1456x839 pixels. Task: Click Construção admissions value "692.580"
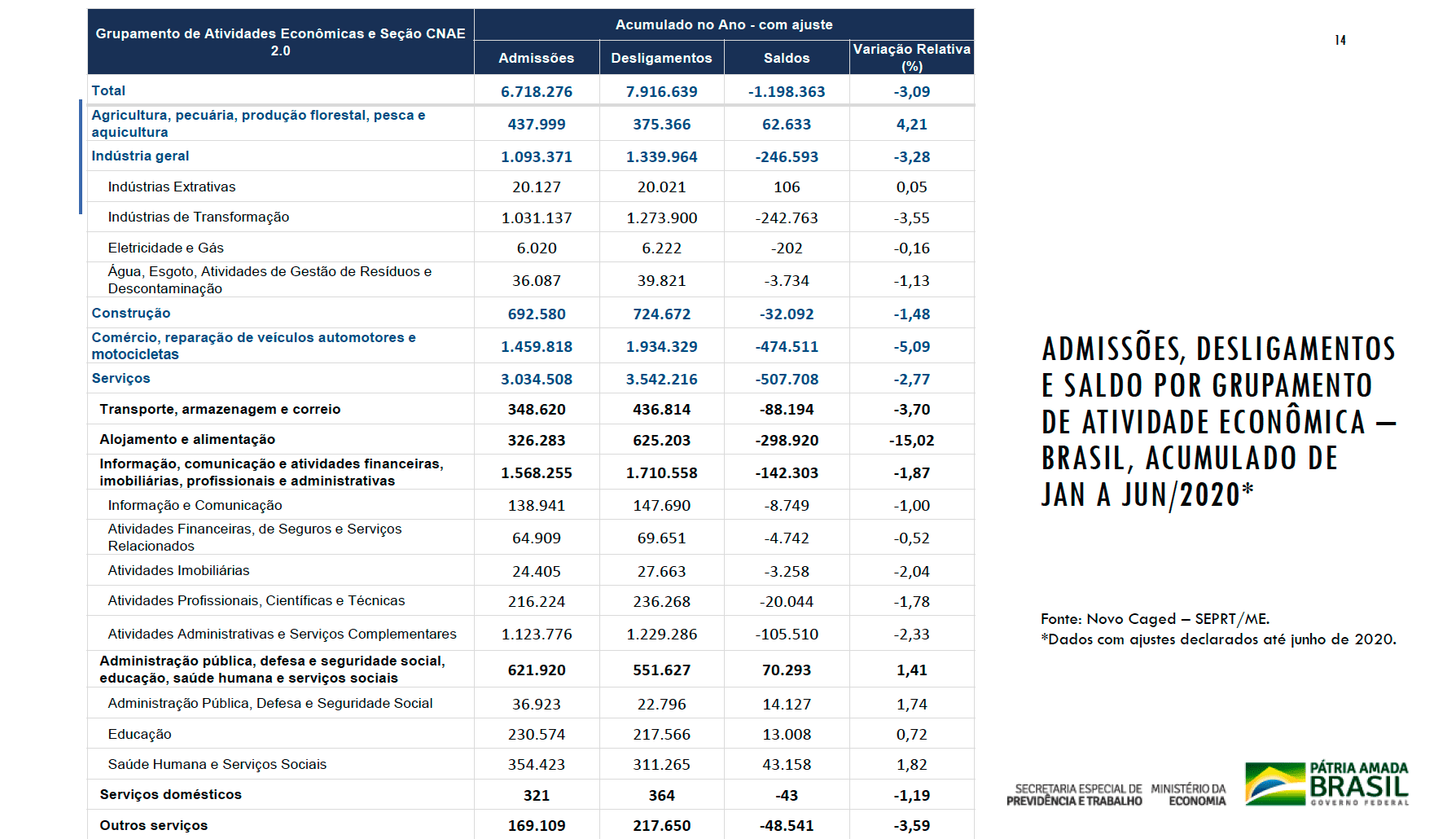click(x=537, y=314)
